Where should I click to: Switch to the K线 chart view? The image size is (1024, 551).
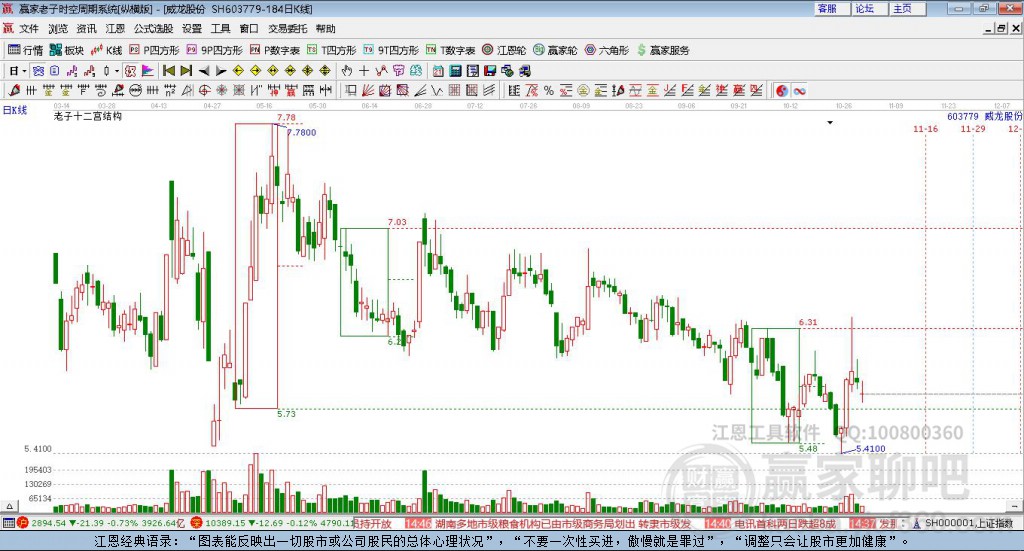[106, 50]
